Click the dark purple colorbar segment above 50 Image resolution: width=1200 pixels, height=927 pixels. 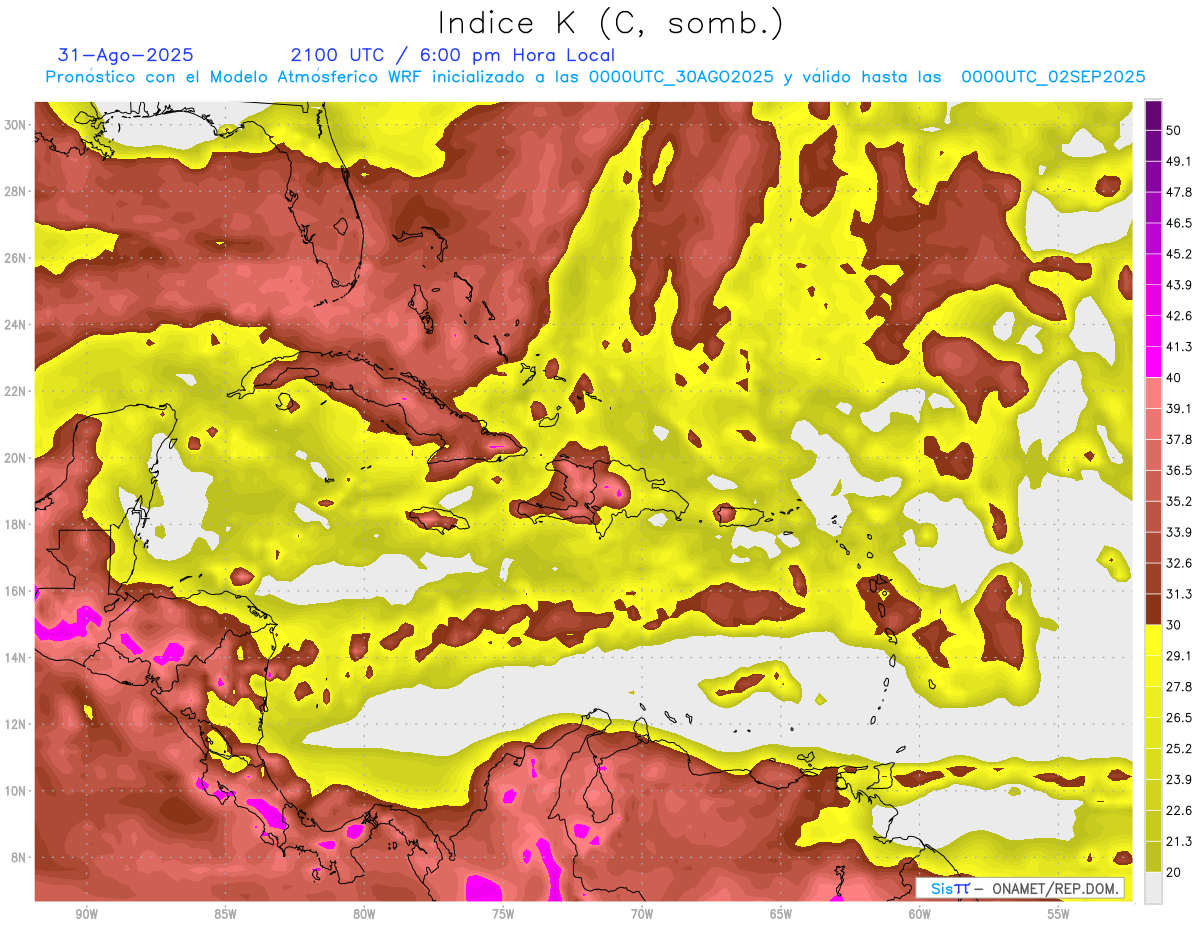point(1153,116)
